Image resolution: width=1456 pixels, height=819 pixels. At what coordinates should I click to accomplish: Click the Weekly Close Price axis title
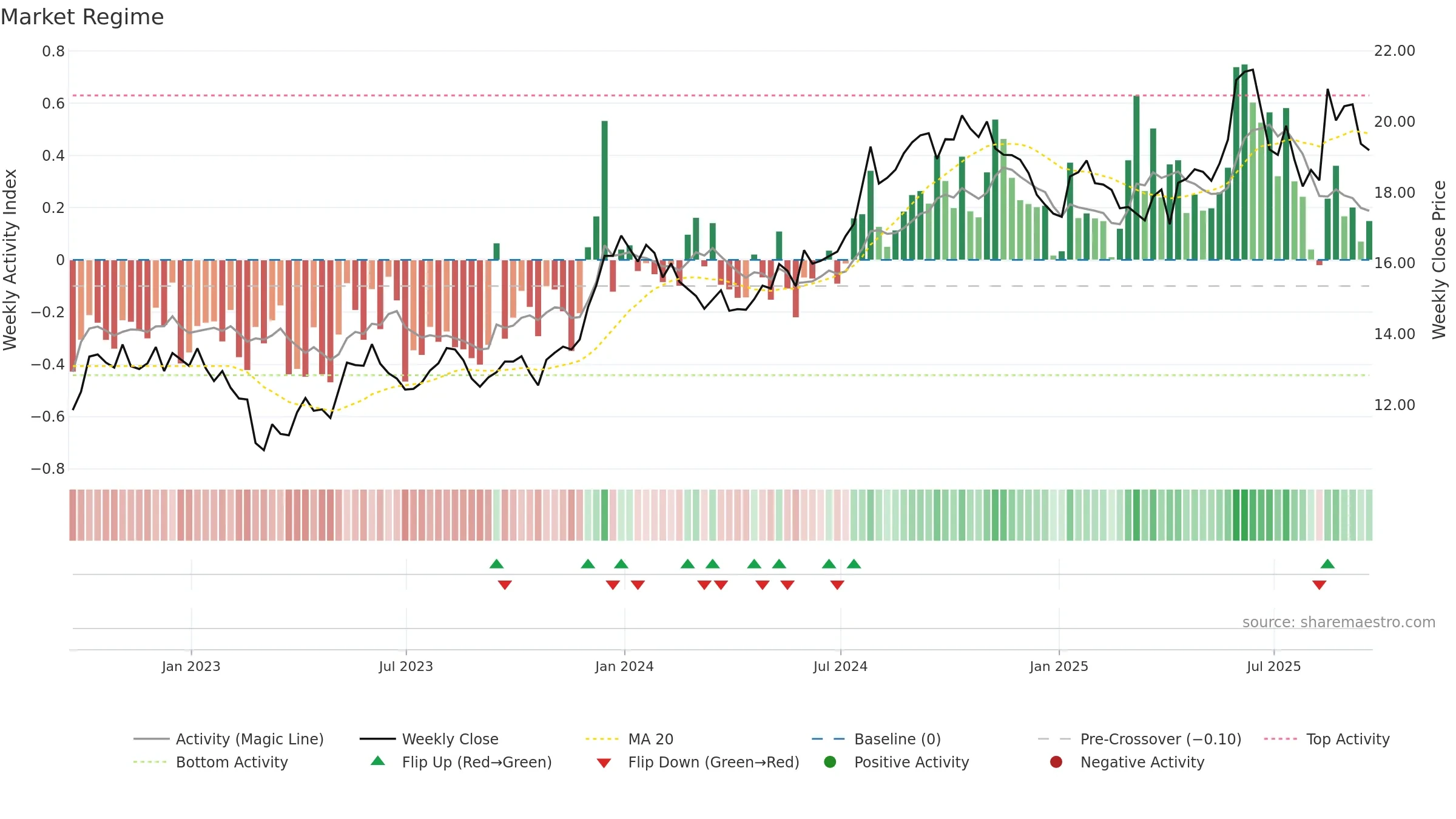(1439, 260)
